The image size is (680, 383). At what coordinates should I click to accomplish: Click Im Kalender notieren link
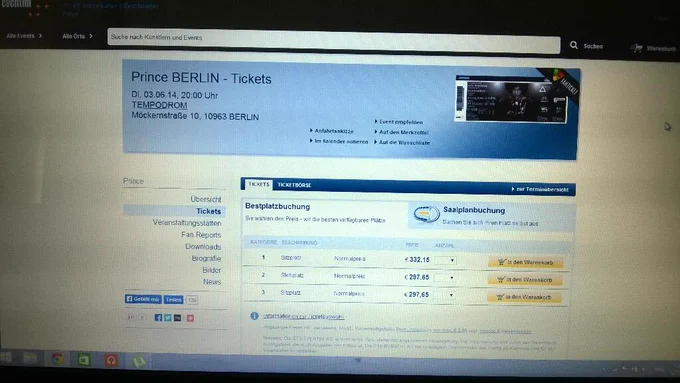pos(341,141)
